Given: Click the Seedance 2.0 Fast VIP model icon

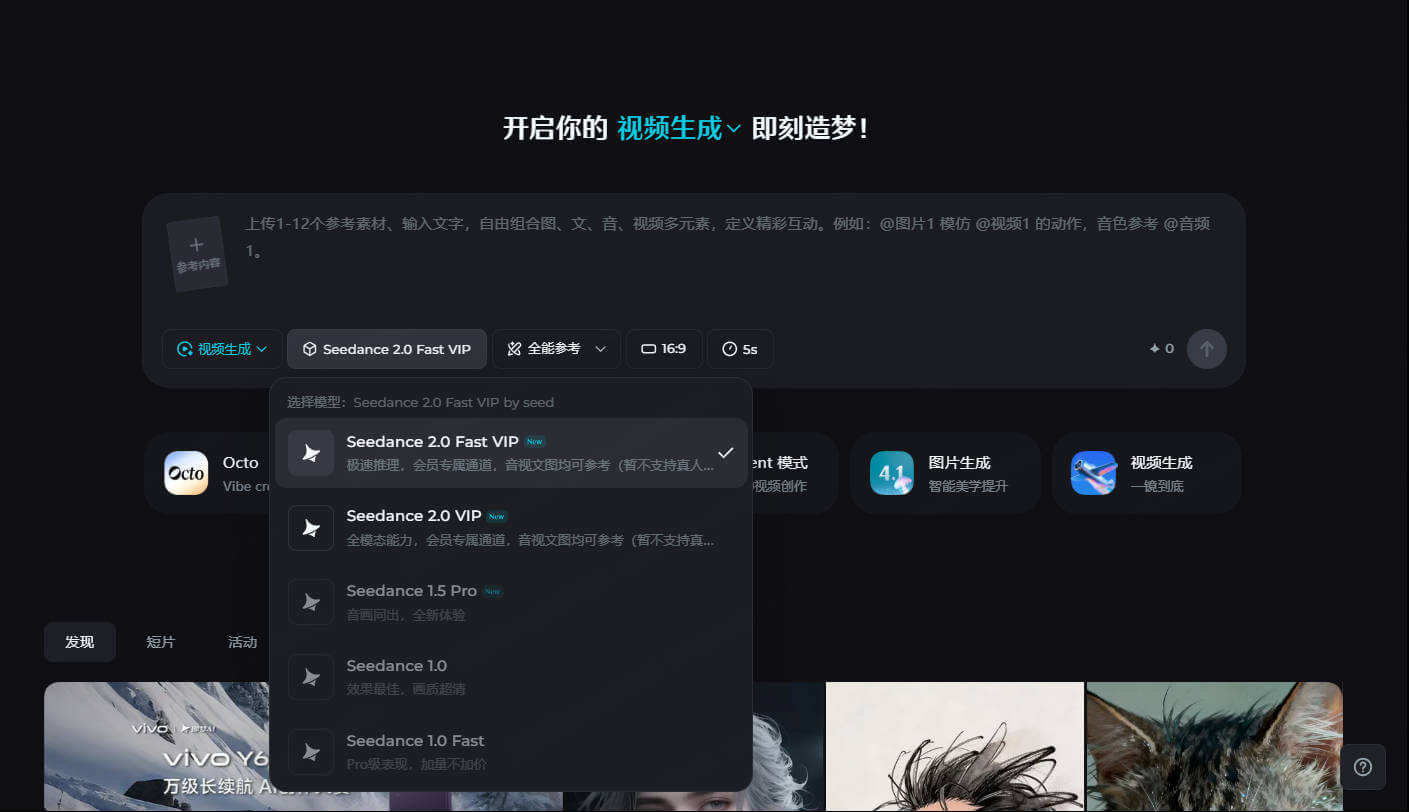Looking at the screenshot, I should tap(311, 453).
